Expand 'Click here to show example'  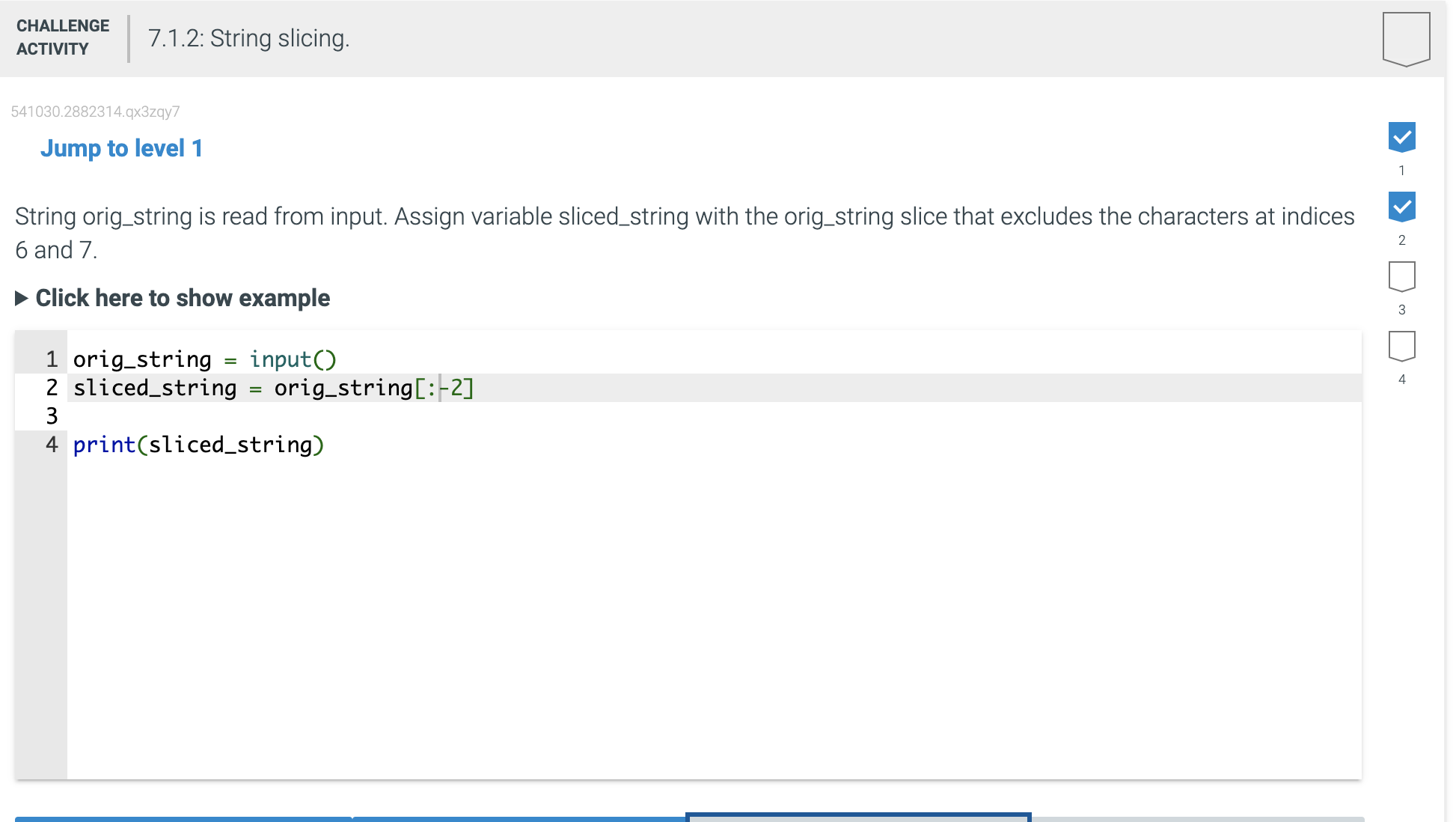(182, 298)
